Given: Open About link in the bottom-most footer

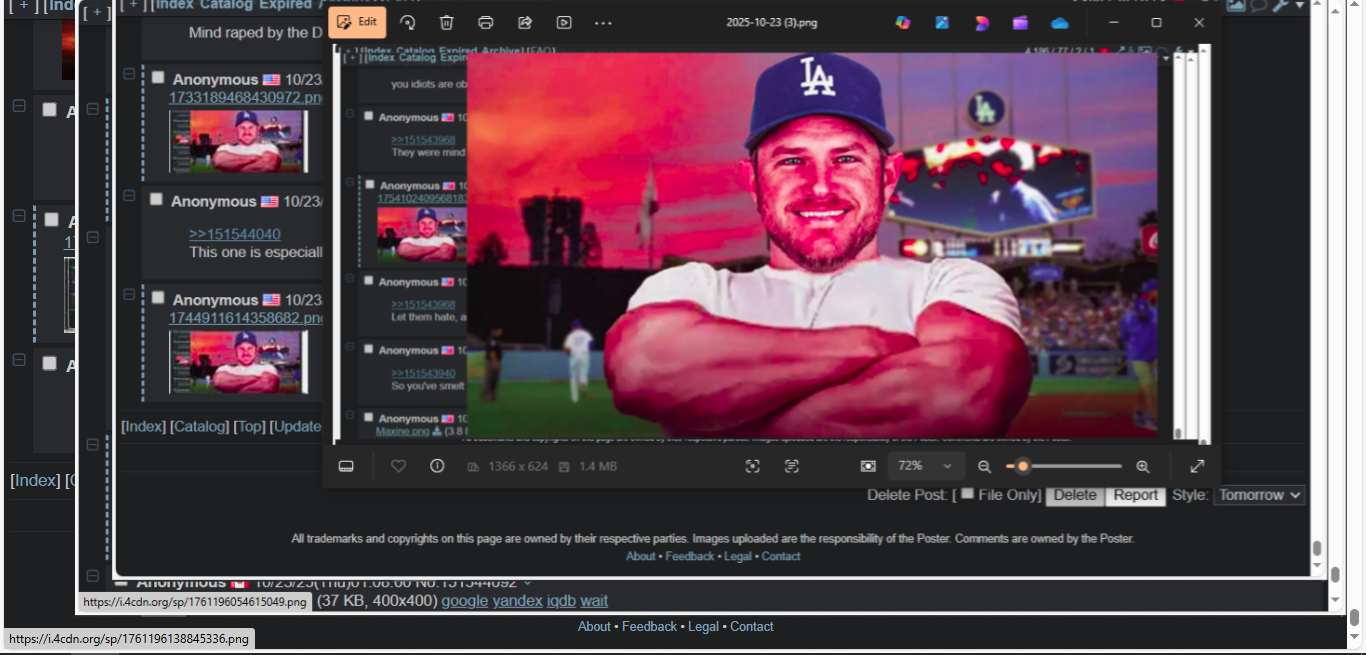Looking at the screenshot, I should click(594, 626).
